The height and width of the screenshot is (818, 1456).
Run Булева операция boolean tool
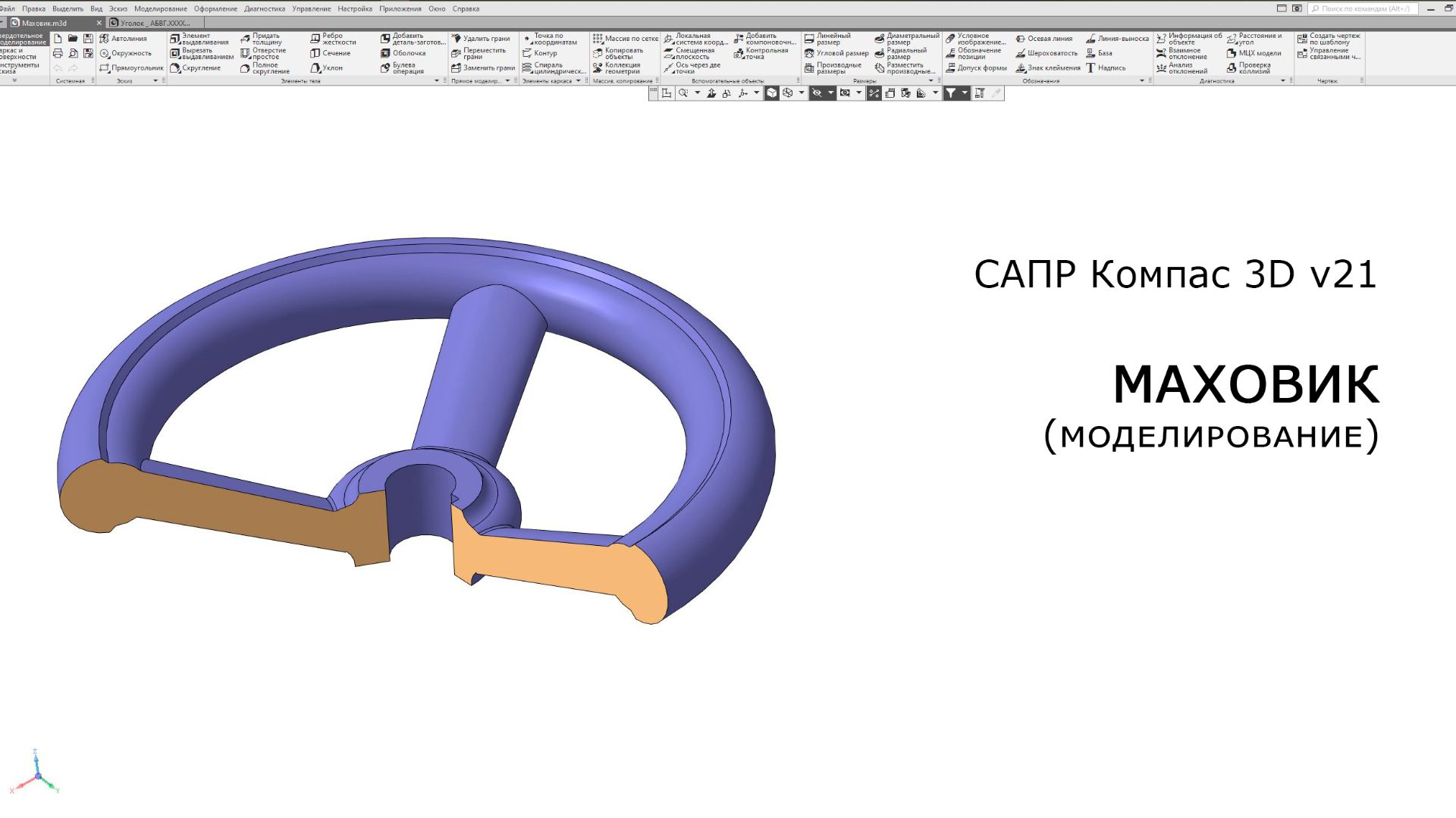tap(403, 68)
